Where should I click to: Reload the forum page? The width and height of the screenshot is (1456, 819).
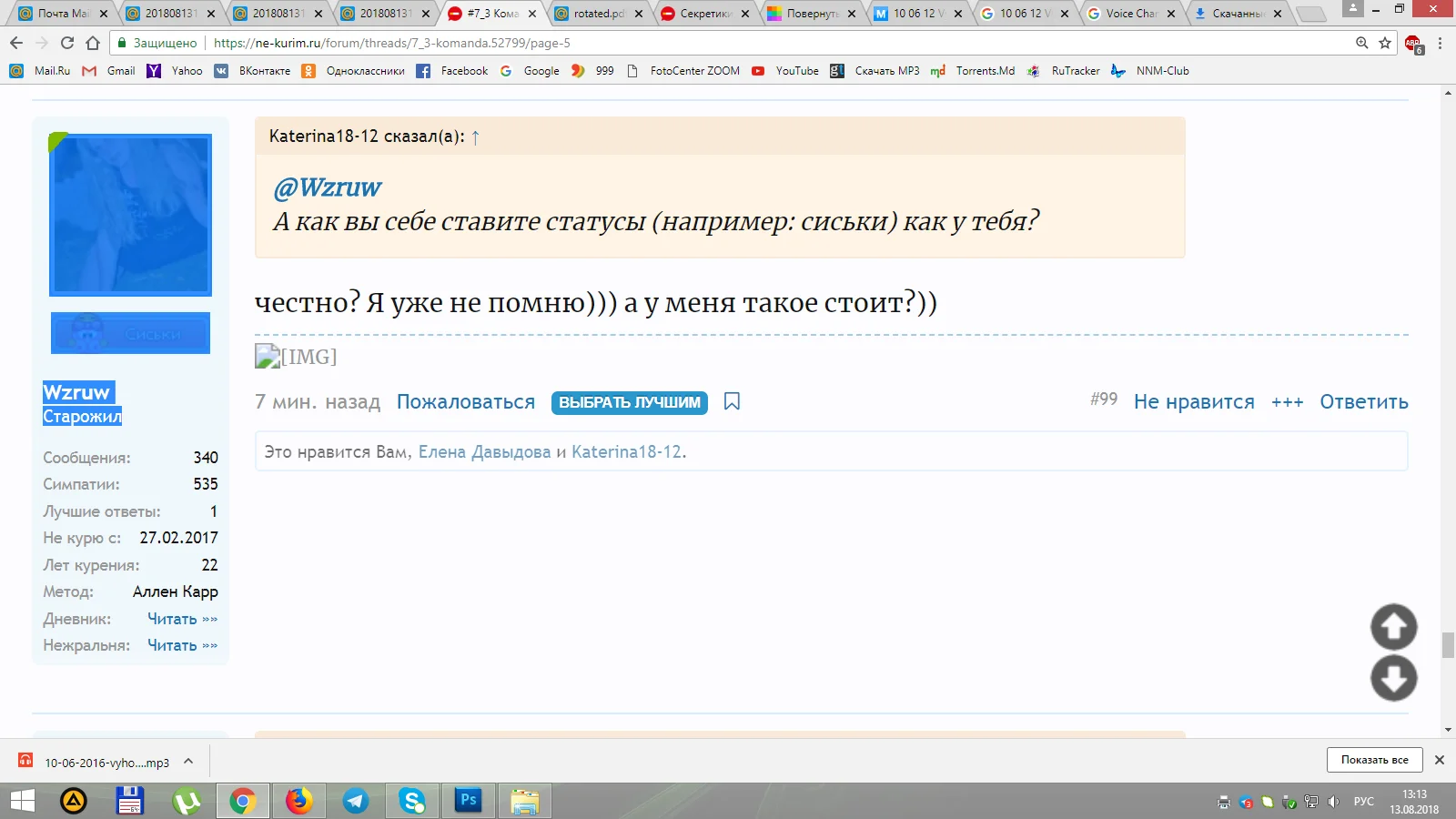coord(66,43)
